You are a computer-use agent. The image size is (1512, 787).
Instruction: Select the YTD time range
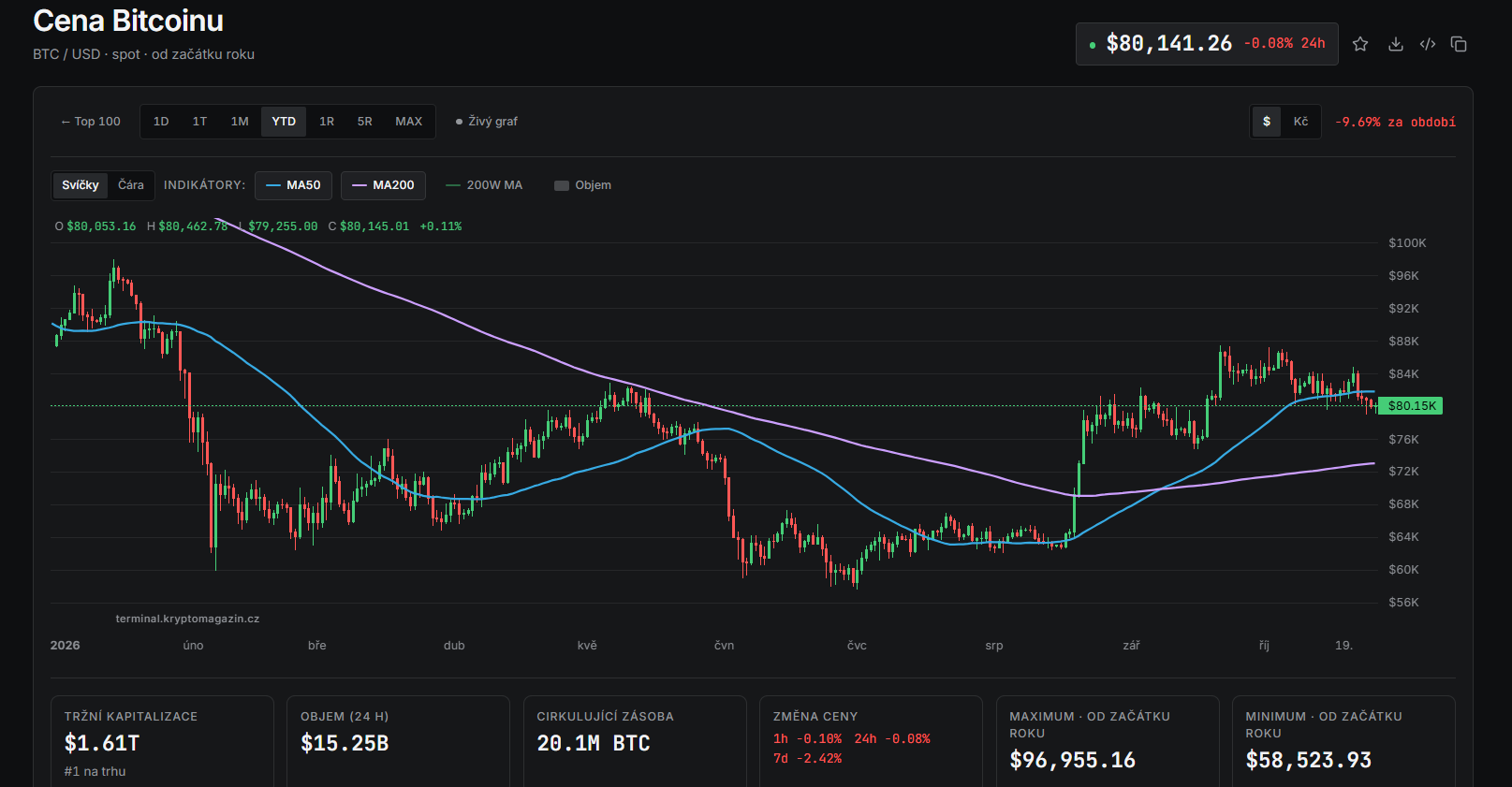(x=284, y=122)
